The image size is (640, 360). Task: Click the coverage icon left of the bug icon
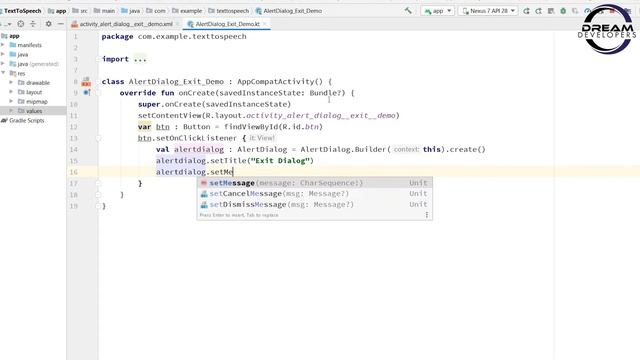[x=551, y=11]
